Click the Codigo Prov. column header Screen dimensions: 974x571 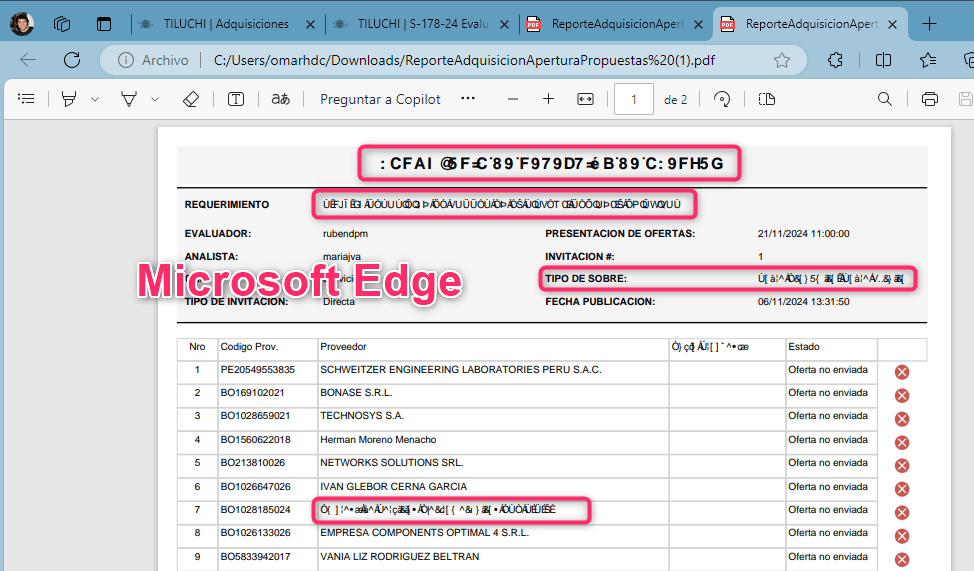pos(249,347)
